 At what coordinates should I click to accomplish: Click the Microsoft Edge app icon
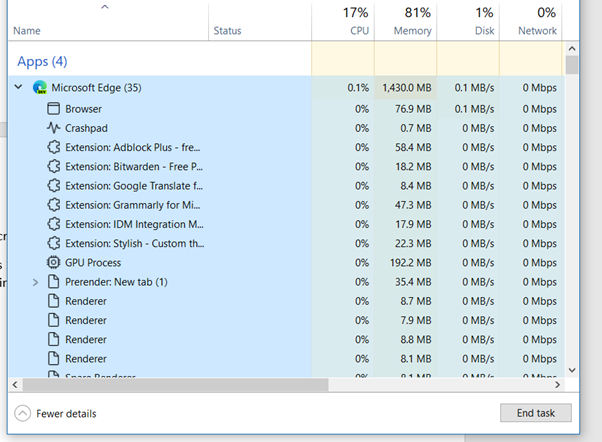tap(40, 88)
